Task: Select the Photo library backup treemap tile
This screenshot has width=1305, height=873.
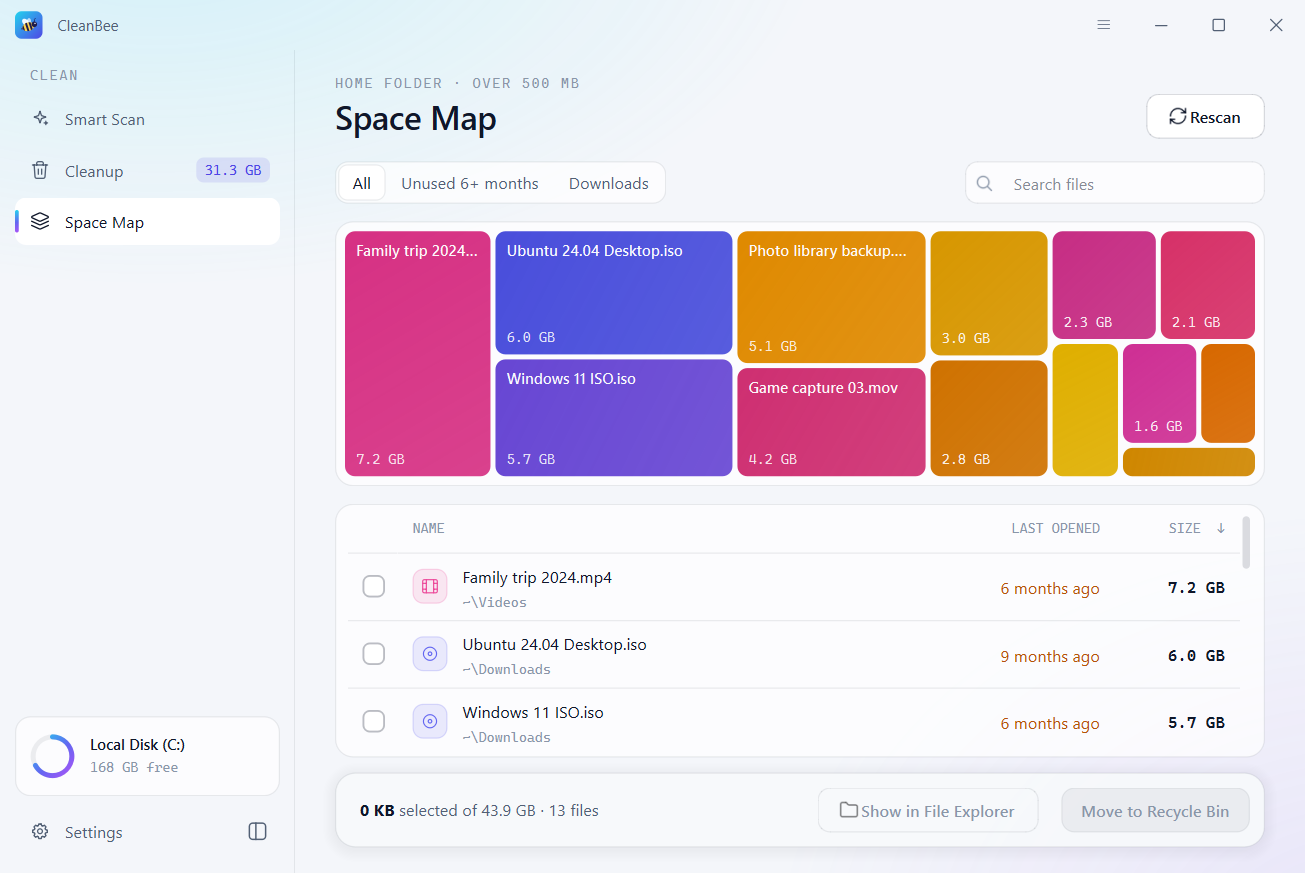Action: pyautogui.click(x=831, y=297)
